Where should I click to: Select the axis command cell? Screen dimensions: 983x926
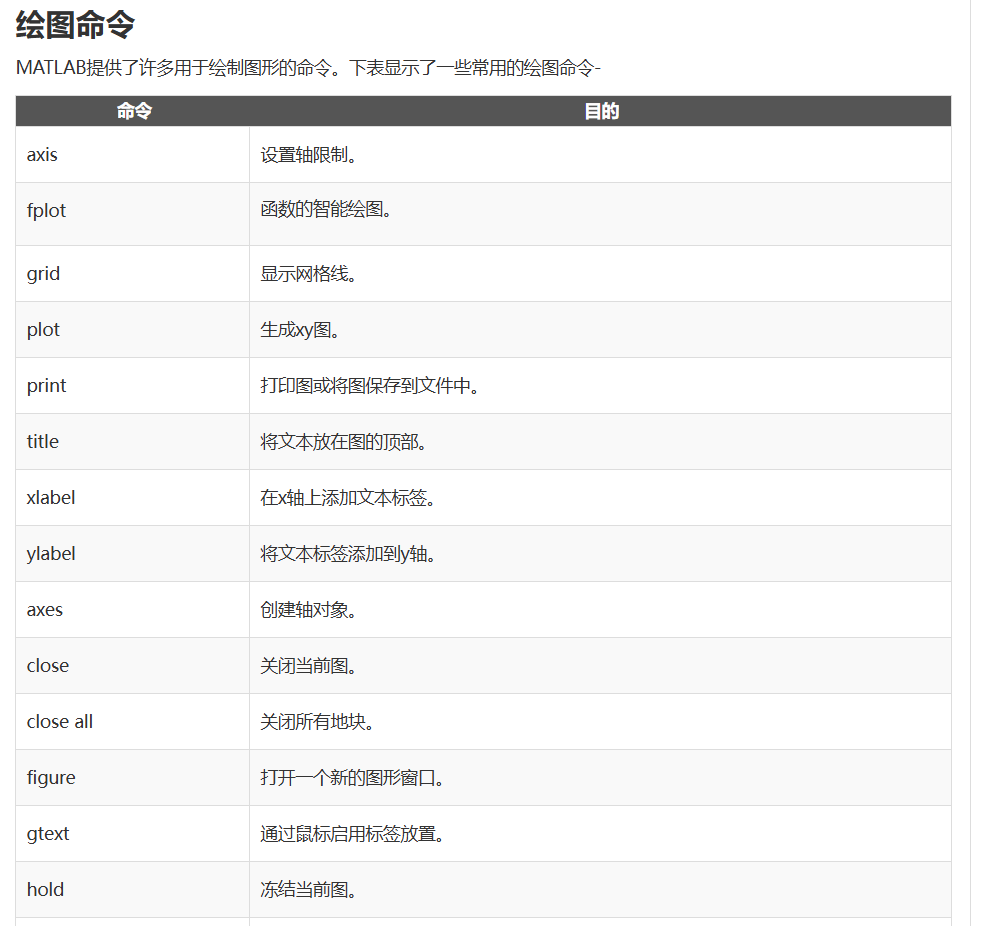pyautogui.click(x=133, y=155)
